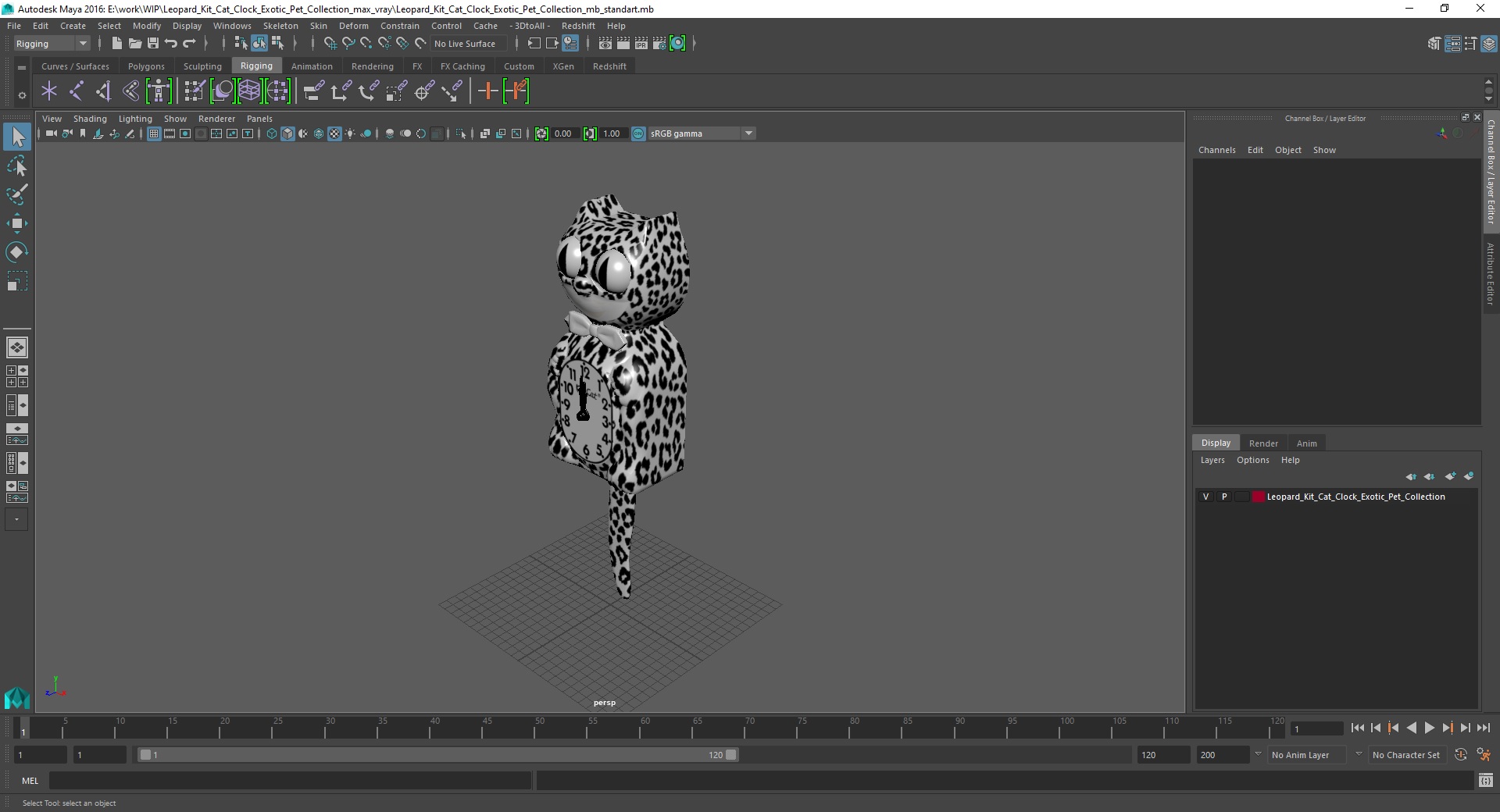Open the viewport Shading menu

point(90,119)
